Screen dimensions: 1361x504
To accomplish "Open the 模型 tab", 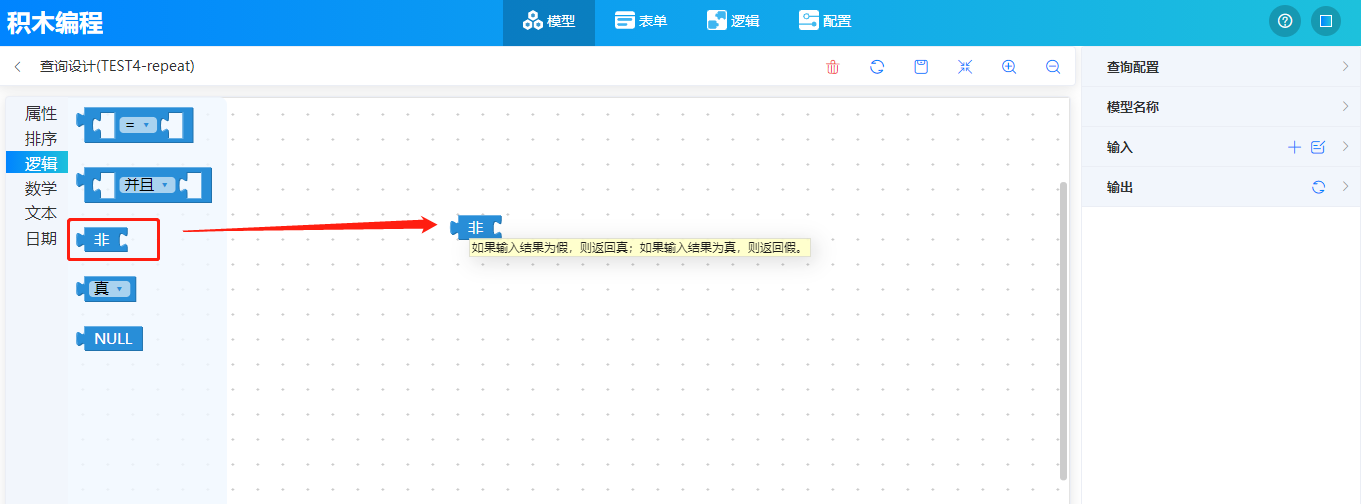I will point(549,21).
